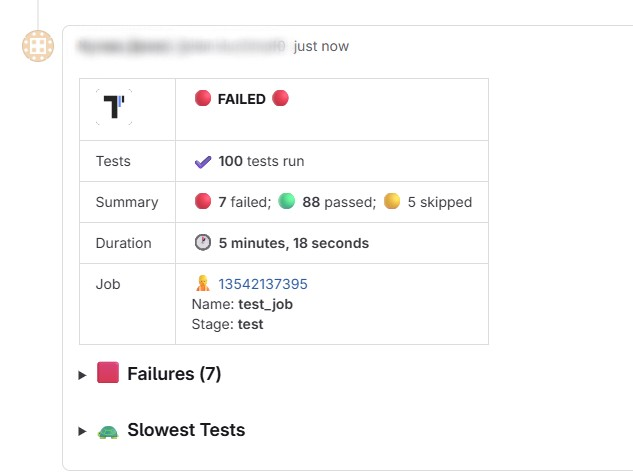Click the green passed status dot
The width and height of the screenshot is (633, 475).
coord(287,202)
